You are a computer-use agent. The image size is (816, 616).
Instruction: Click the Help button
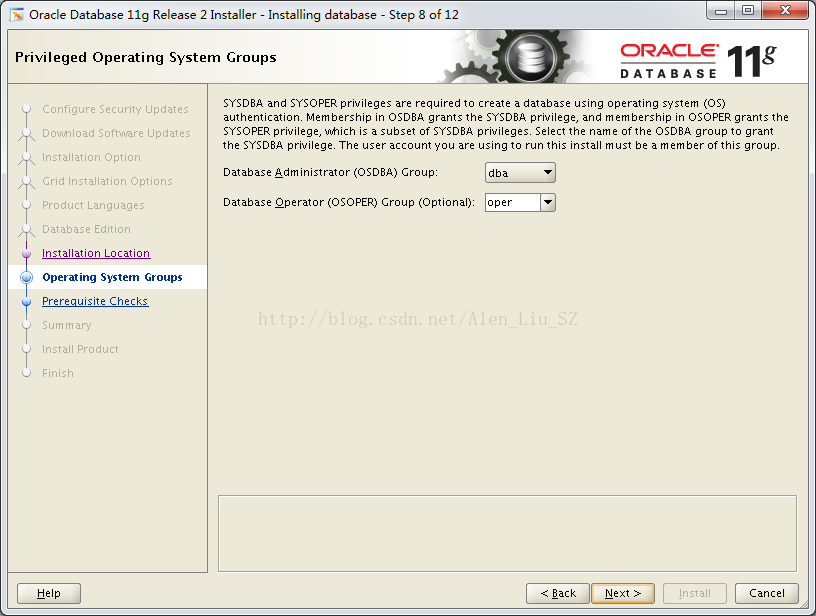[49, 593]
